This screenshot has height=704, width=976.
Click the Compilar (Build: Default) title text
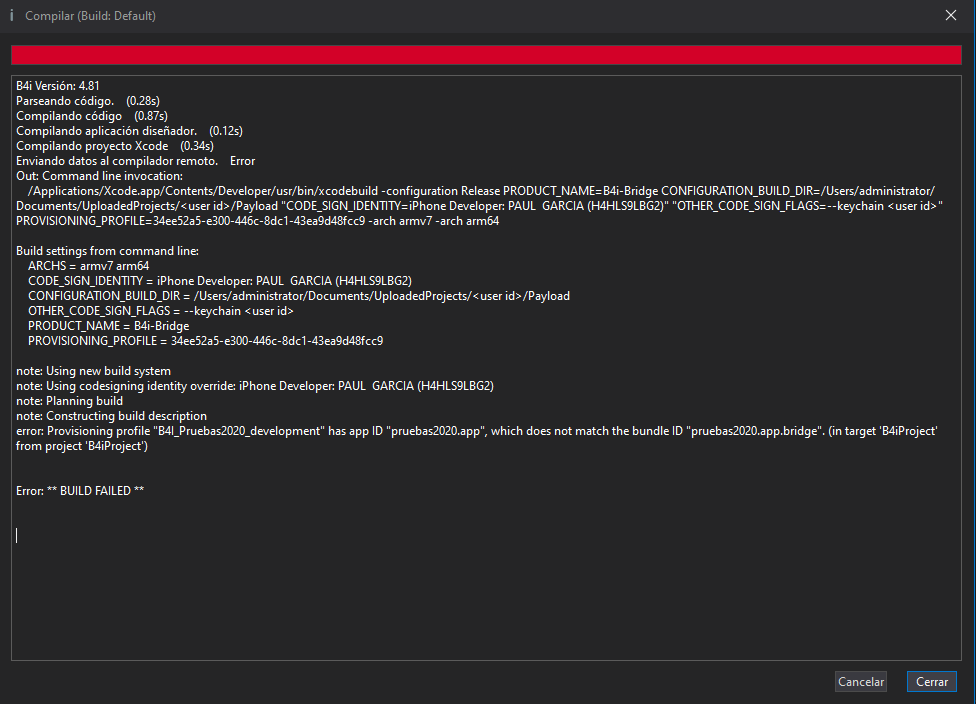pos(90,16)
